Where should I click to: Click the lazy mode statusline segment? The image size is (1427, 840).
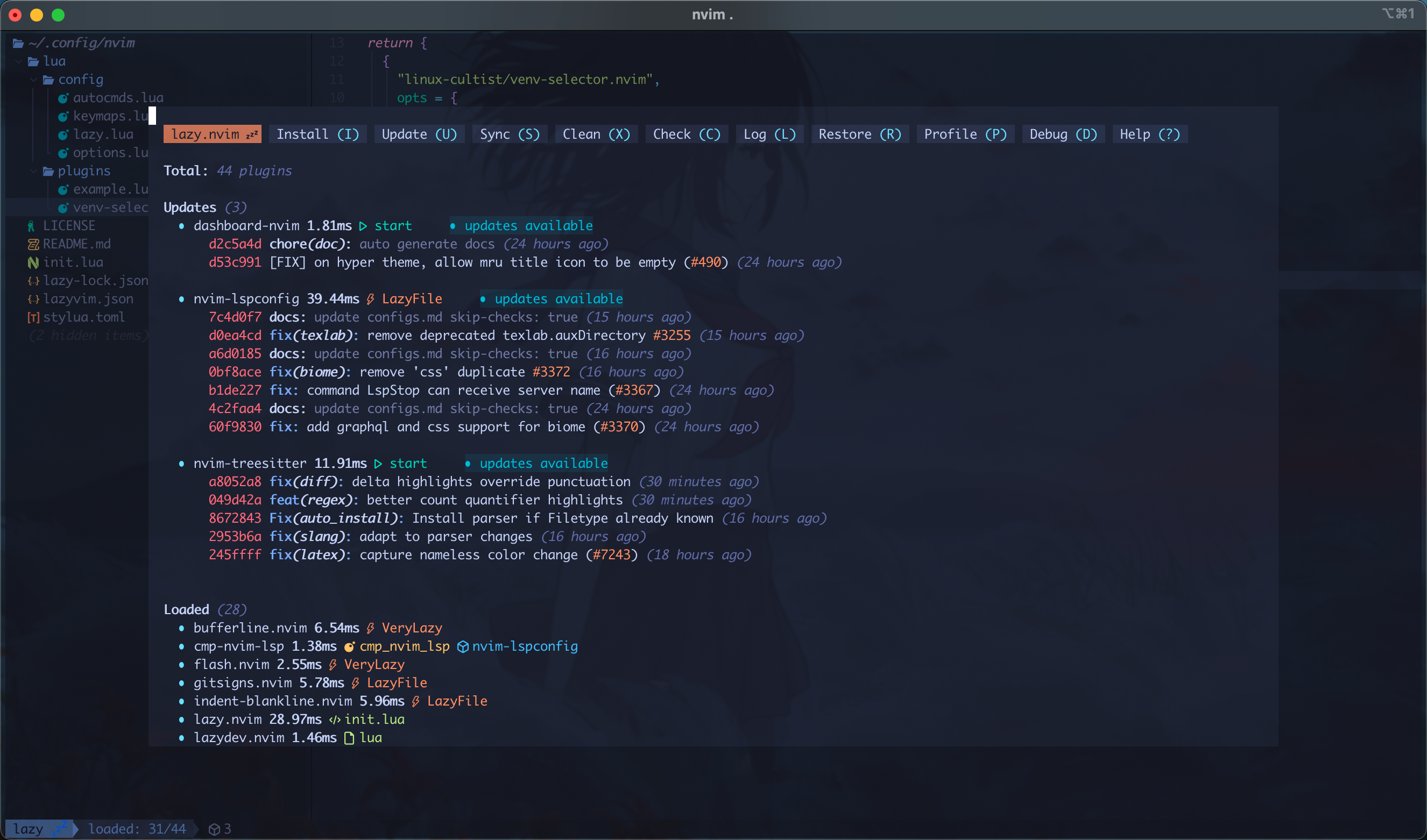point(40,829)
